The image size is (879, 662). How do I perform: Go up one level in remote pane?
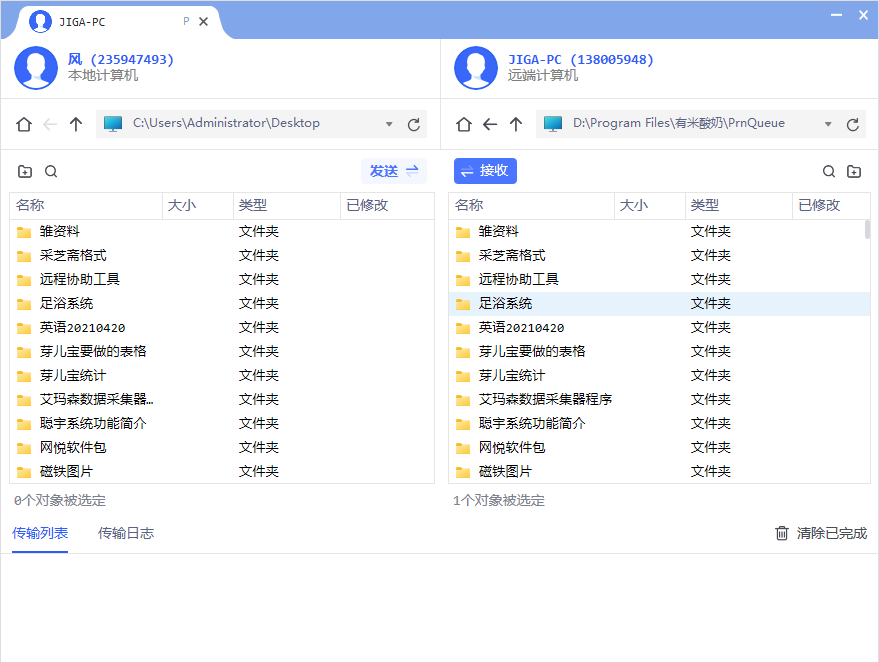pos(516,124)
